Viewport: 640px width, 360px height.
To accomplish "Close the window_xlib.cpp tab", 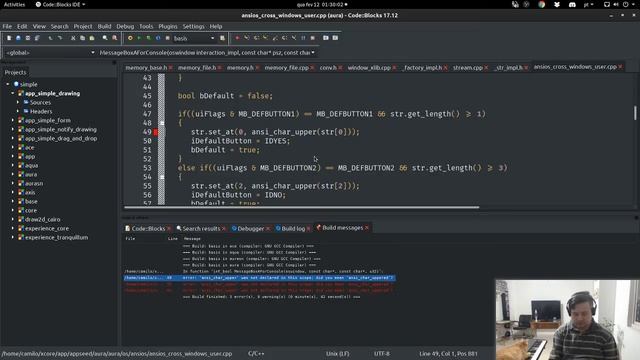I will (394, 68).
